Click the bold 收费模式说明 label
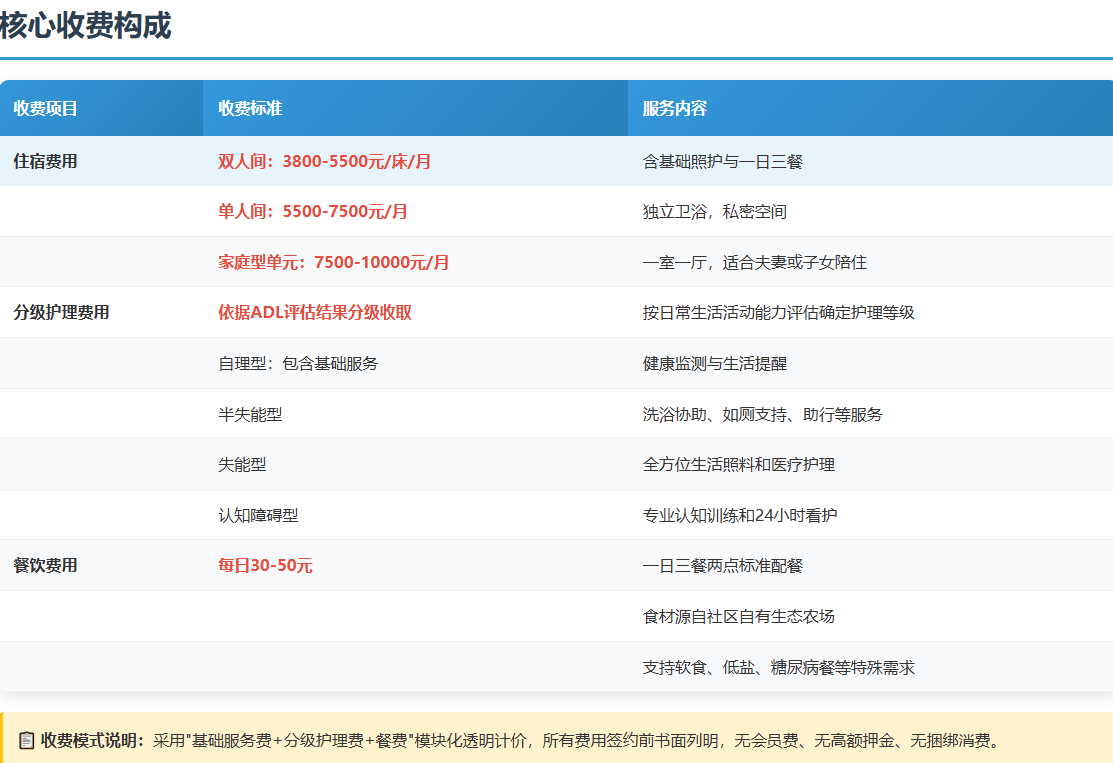The width and height of the screenshot is (1113, 763). click(92, 741)
